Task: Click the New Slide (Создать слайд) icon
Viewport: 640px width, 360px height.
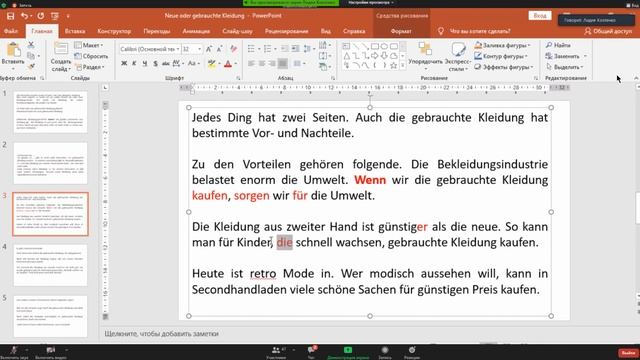Action: click(x=61, y=49)
